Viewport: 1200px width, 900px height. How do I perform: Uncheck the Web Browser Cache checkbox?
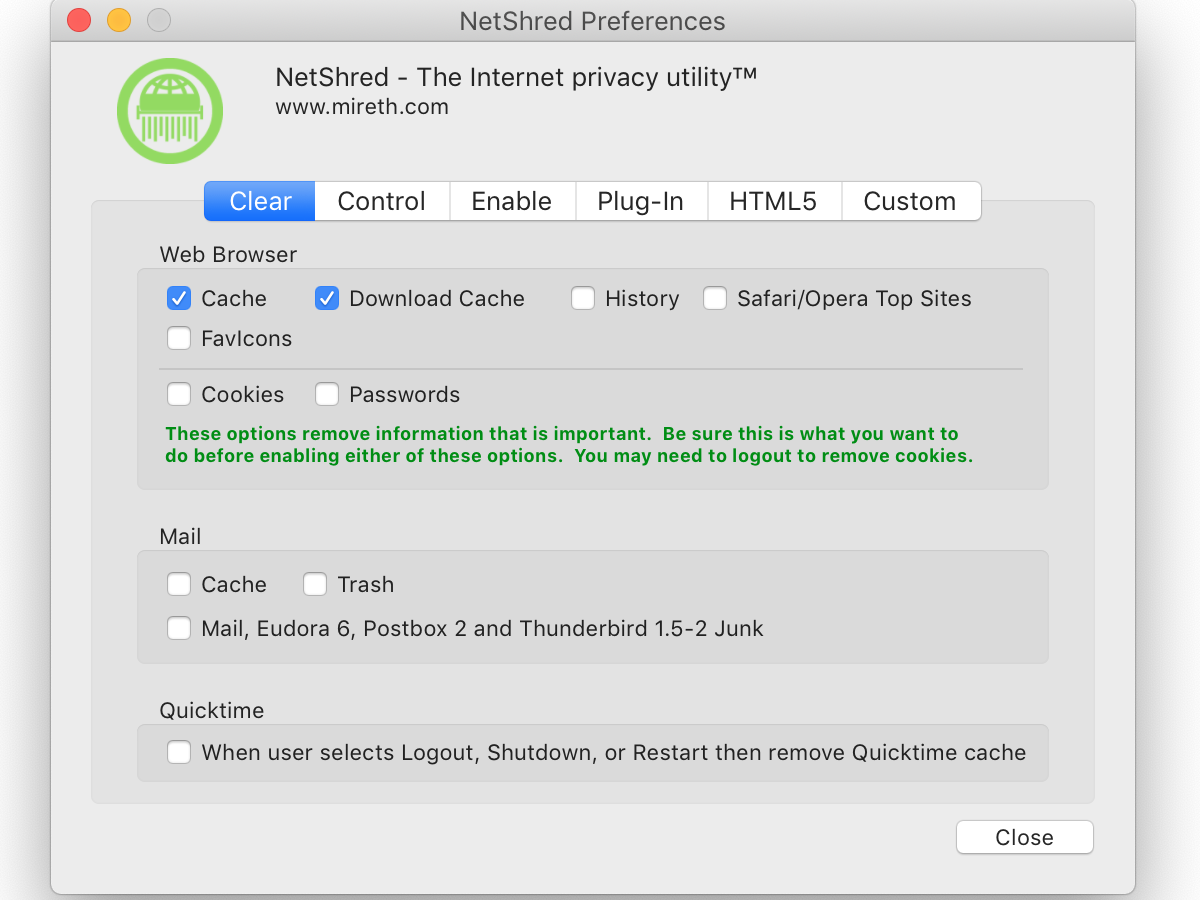[179, 298]
